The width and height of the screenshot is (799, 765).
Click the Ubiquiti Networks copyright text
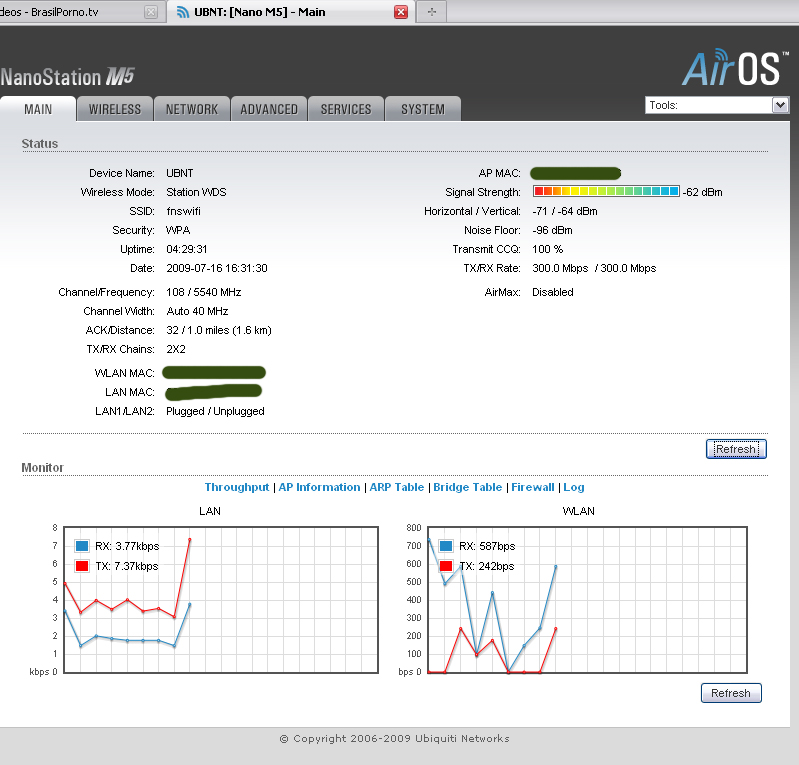pos(394,738)
